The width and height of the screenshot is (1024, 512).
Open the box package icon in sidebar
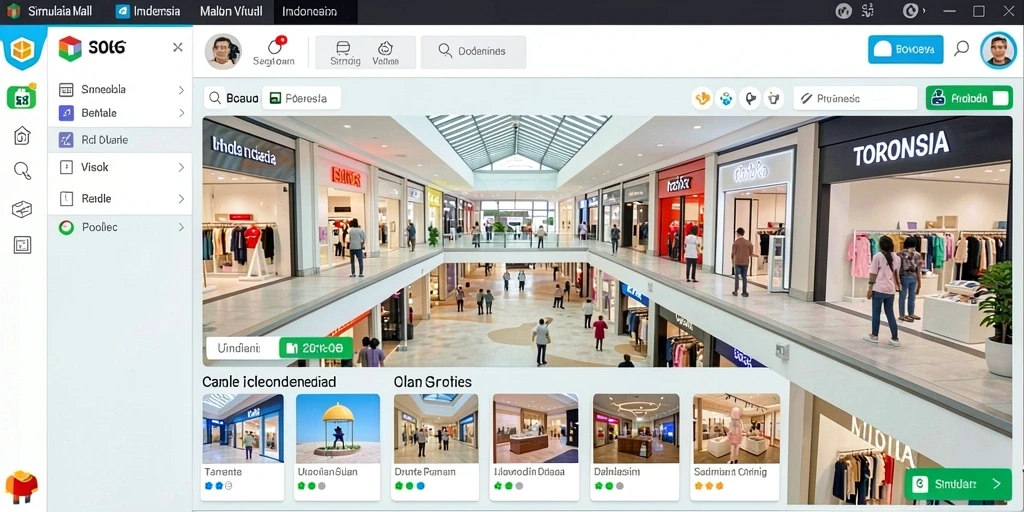tap(22, 210)
